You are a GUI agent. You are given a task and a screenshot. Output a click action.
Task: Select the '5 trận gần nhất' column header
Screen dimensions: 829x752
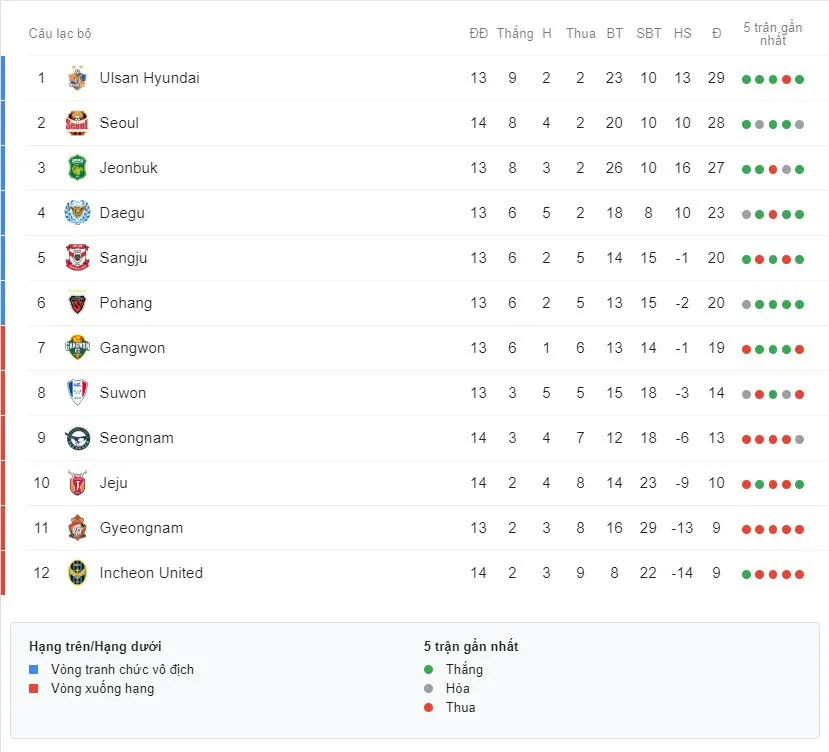coord(772,34)
